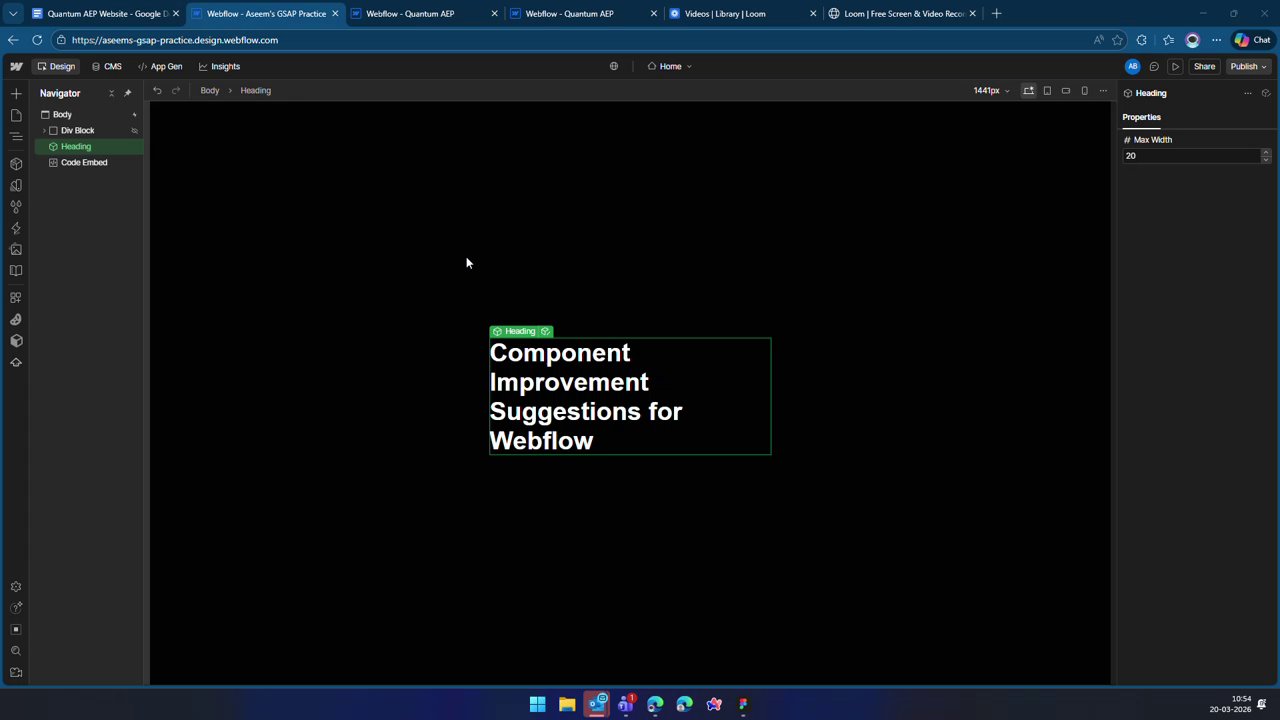1280x720 pixels.
Task: Open the video tutorials camera icon
Action: coord(15,673)
